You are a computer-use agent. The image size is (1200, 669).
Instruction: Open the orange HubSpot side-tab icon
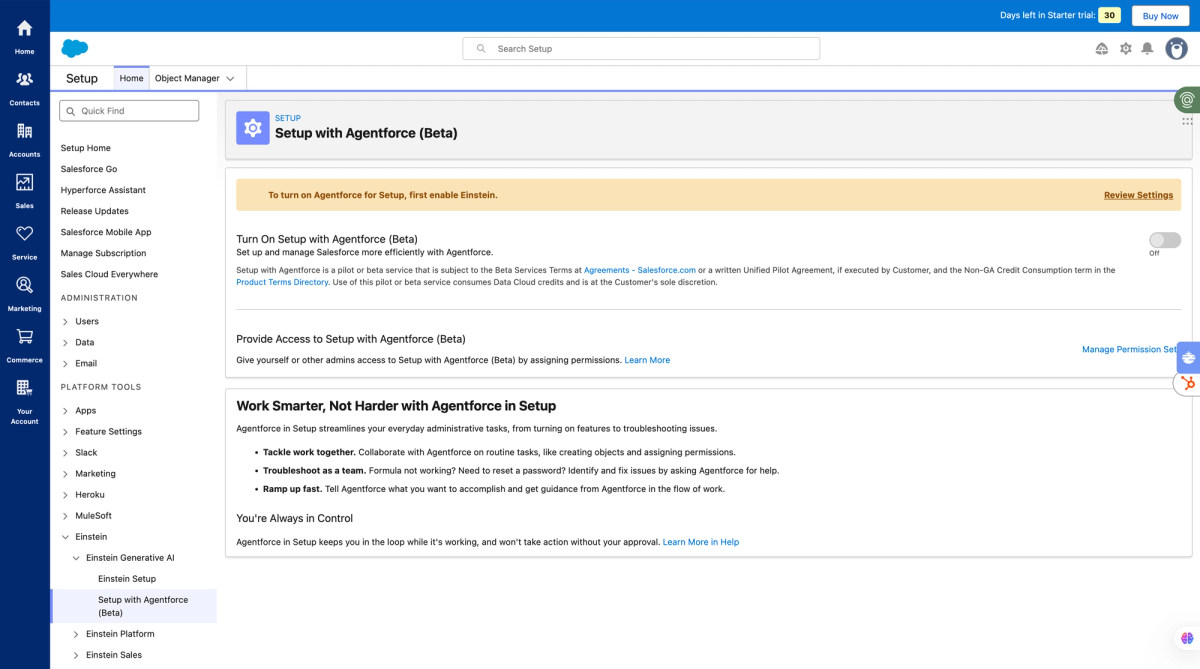(x=1188, y=383)
